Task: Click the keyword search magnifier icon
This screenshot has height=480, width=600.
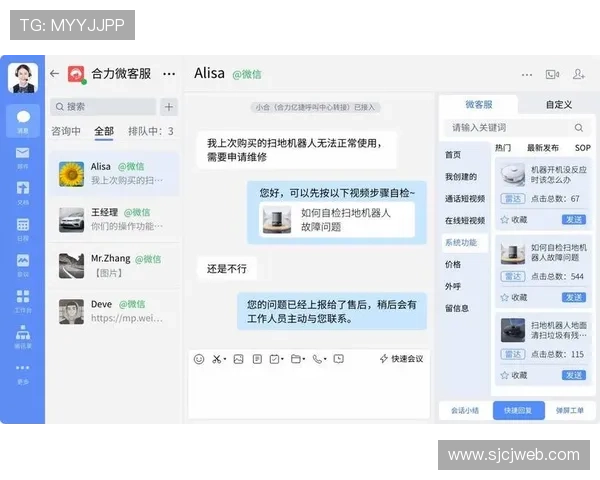Action: [x=579, y=127]
